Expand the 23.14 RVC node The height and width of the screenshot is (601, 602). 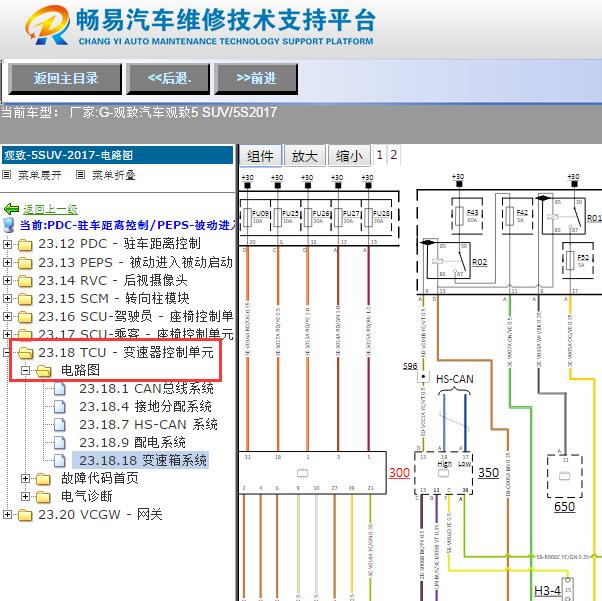7,281
